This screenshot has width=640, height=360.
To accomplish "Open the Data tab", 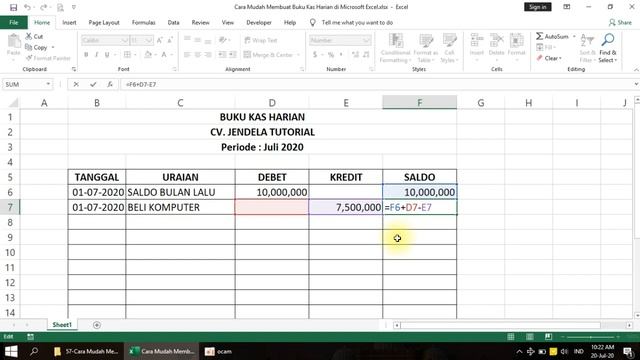I will pyautogui.click(x=173, y=22).
